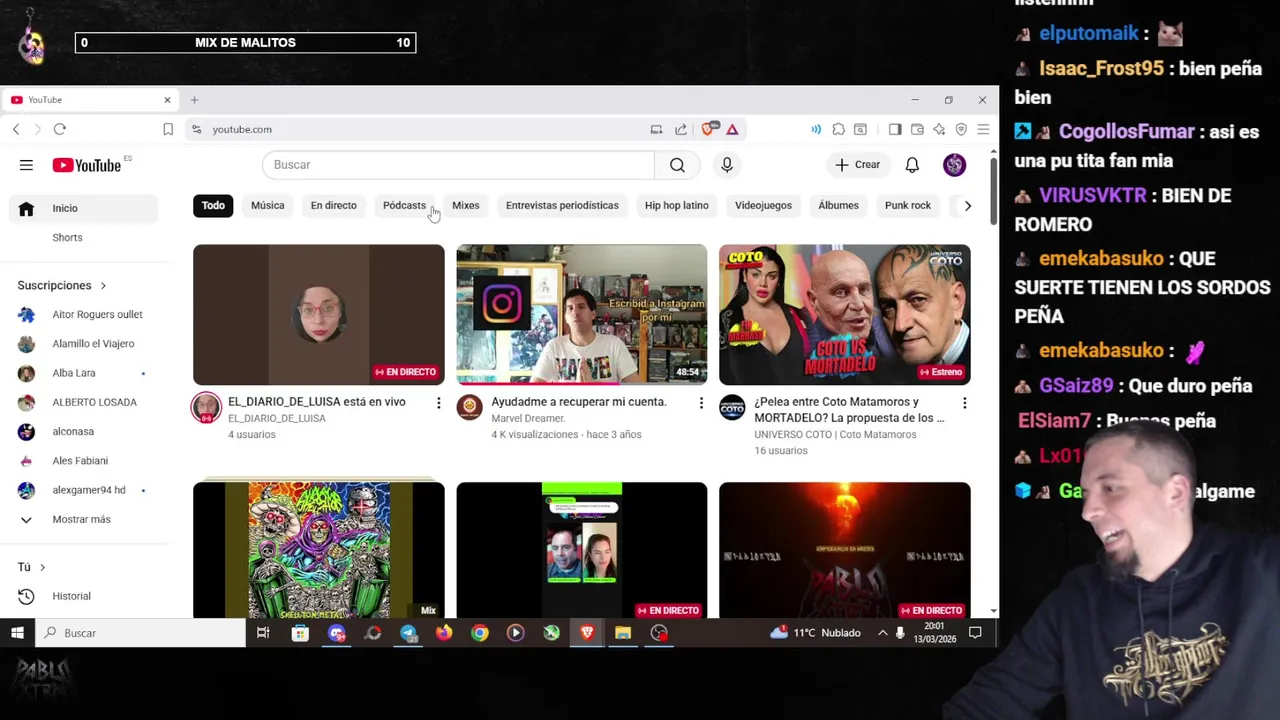Select the Música filter chip
This screenshot has width=1280, height=720.
(x=267, y=205)
